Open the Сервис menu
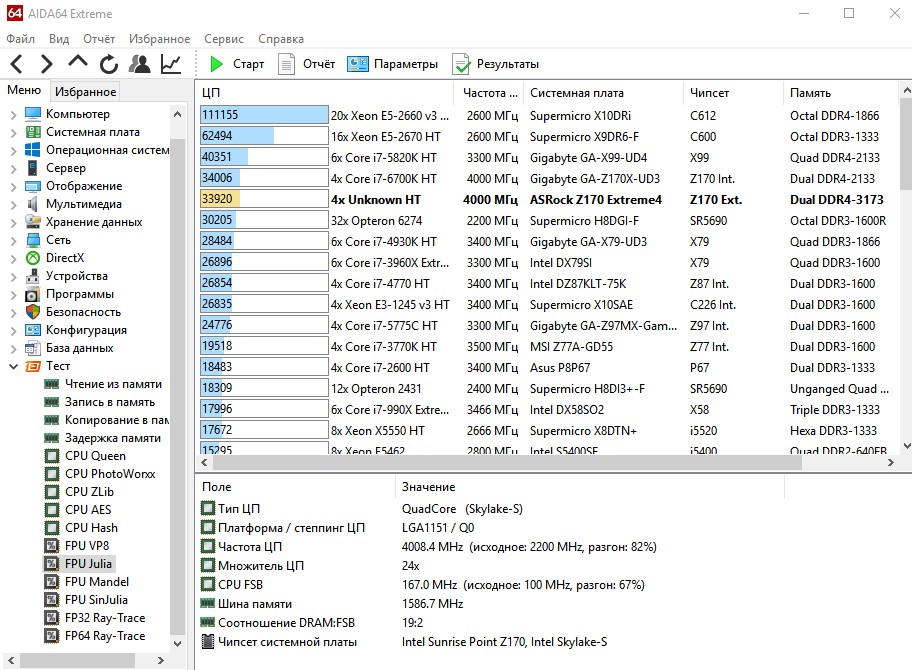The width and height of the screenshot is (912, 670). (x=223, y=39)
